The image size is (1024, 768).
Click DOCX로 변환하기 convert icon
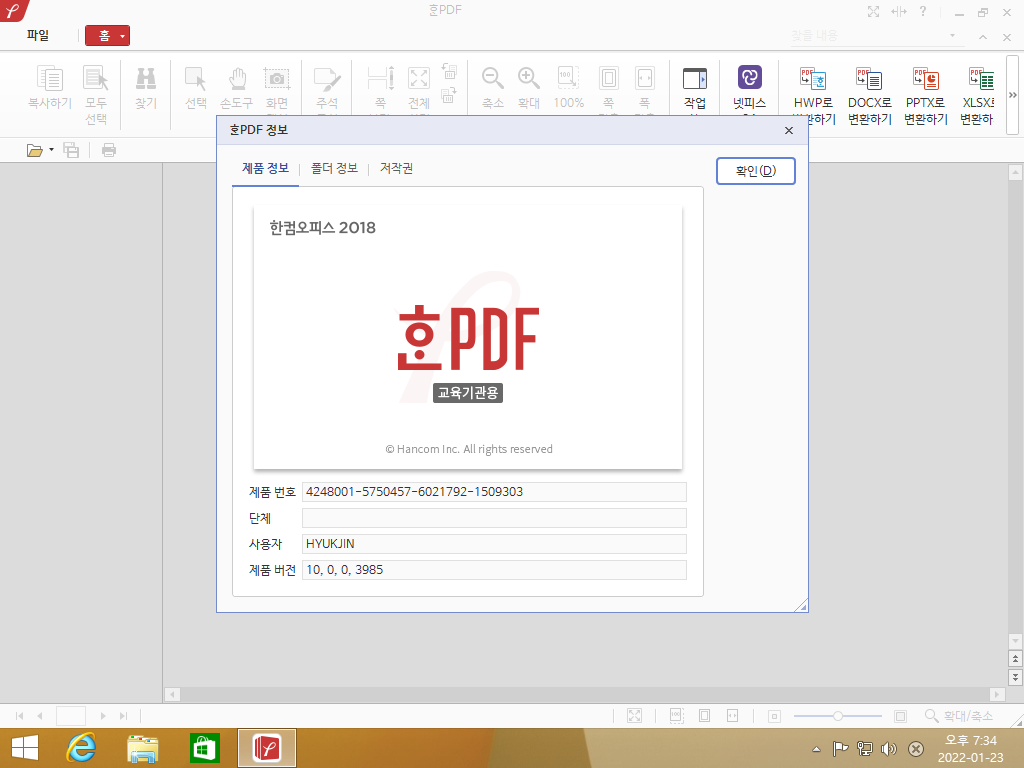point(869,78)
